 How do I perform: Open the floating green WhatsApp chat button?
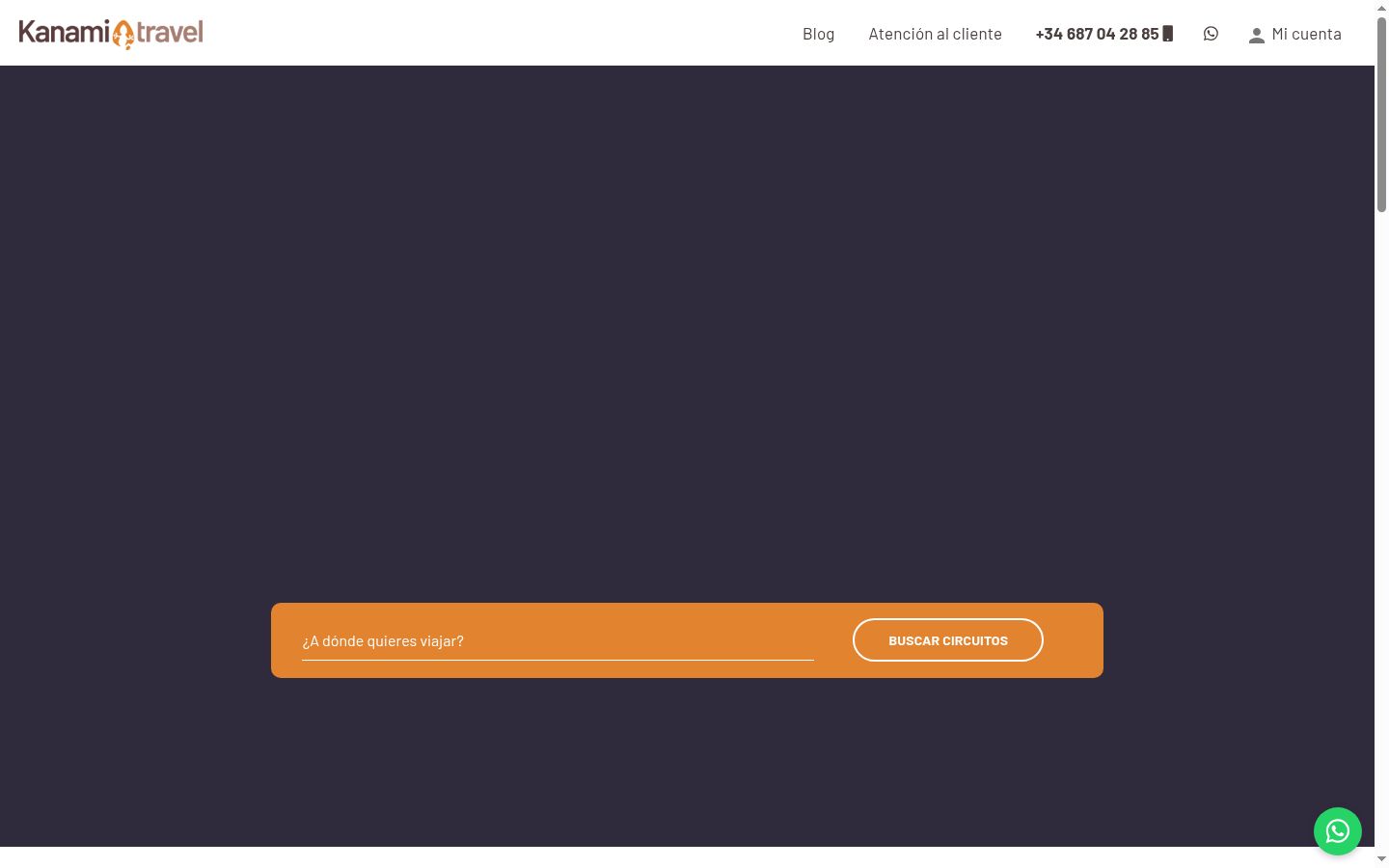[x=1337, y=831]
